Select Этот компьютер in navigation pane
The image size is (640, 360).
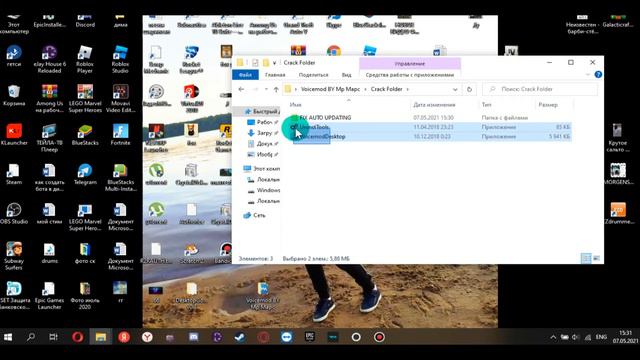(x=262, y=169)
